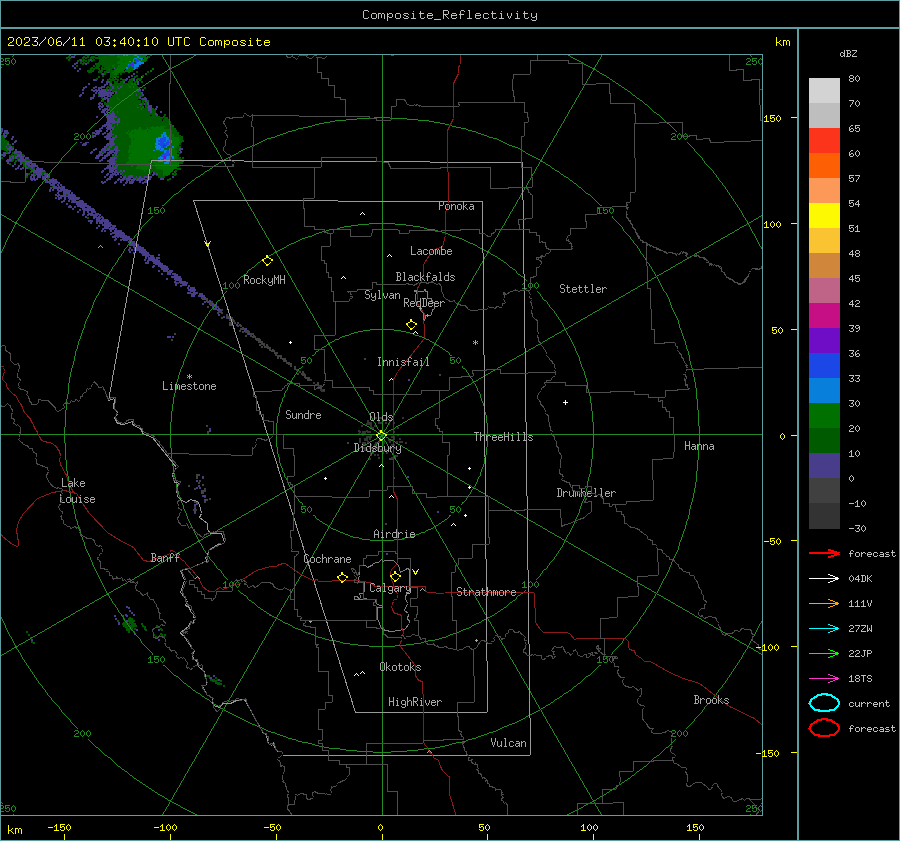The width and height of the screenshot is (900, 841).
Task: Click the Strathmore label
Action: coord(486,592)
